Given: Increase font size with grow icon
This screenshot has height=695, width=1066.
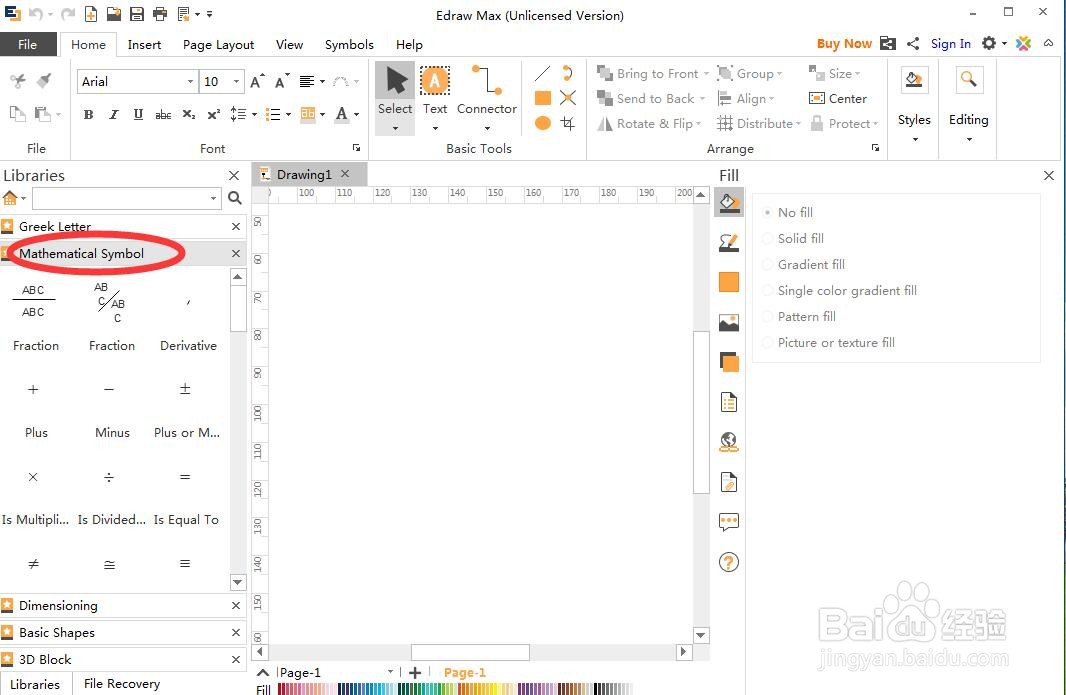Looking at the screenshot, I should click(x=257, y=82).
